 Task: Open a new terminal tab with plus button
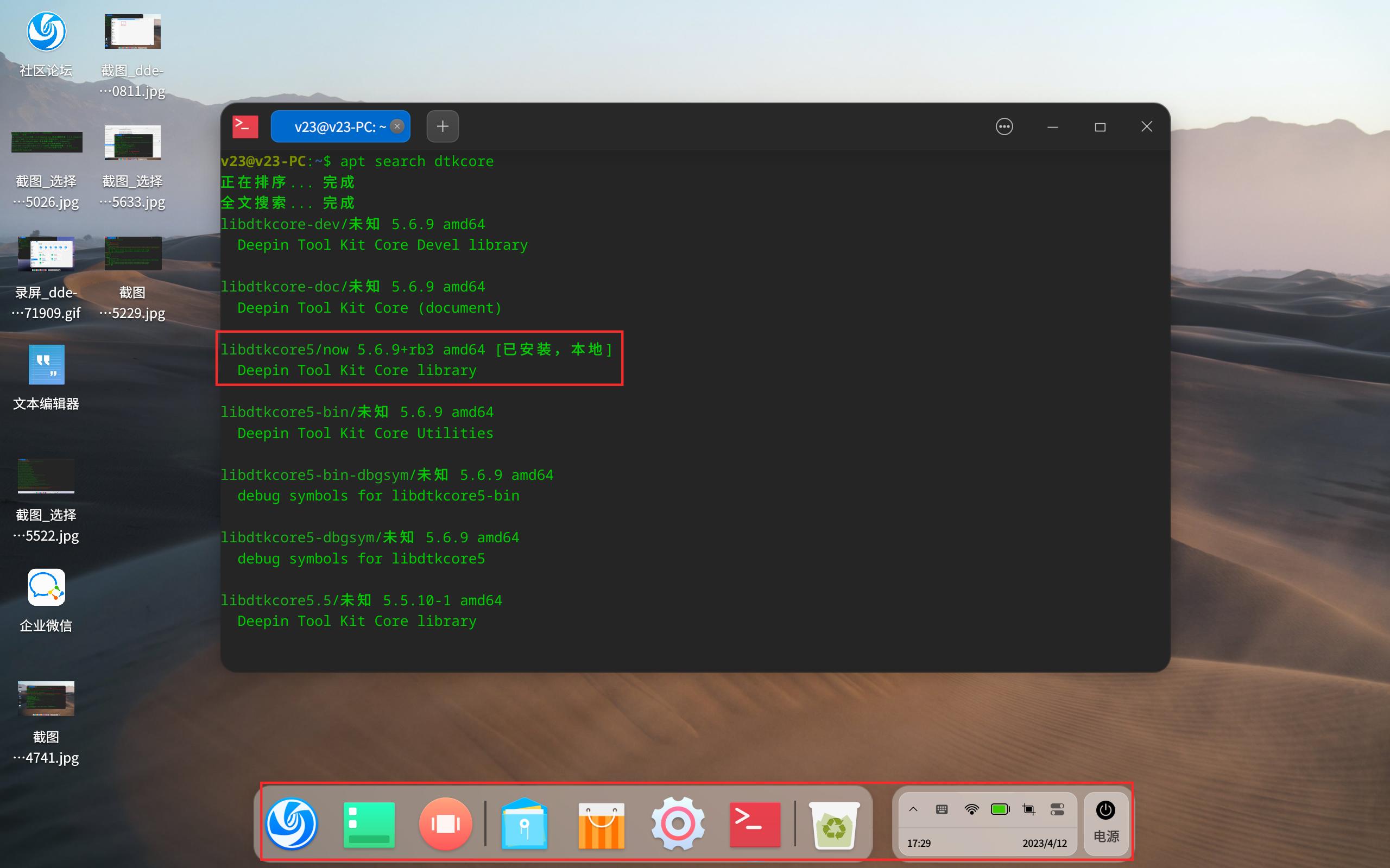click(442, 126)
